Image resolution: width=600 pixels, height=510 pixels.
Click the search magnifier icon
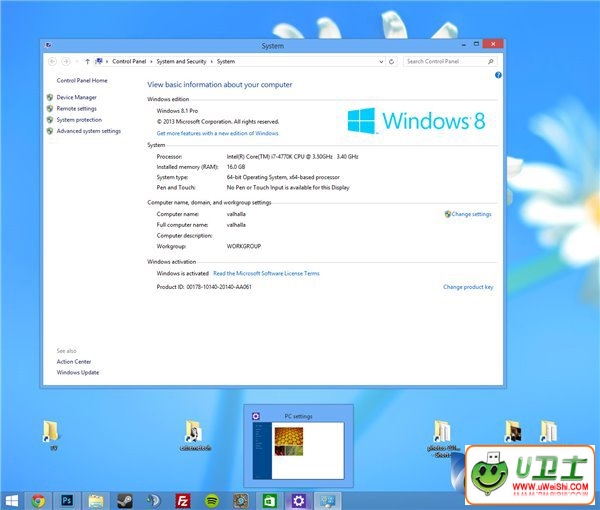point(491,61)
